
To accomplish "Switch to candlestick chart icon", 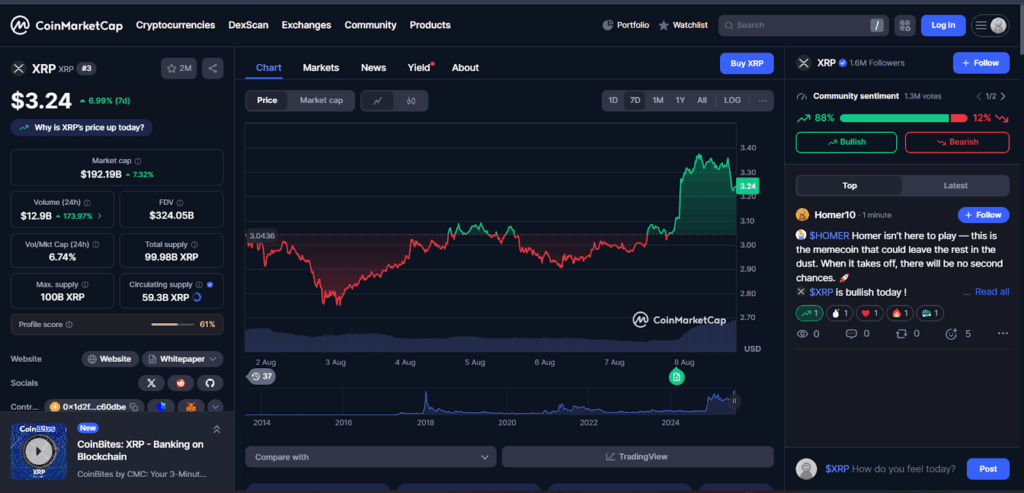I will click(411, 101).
